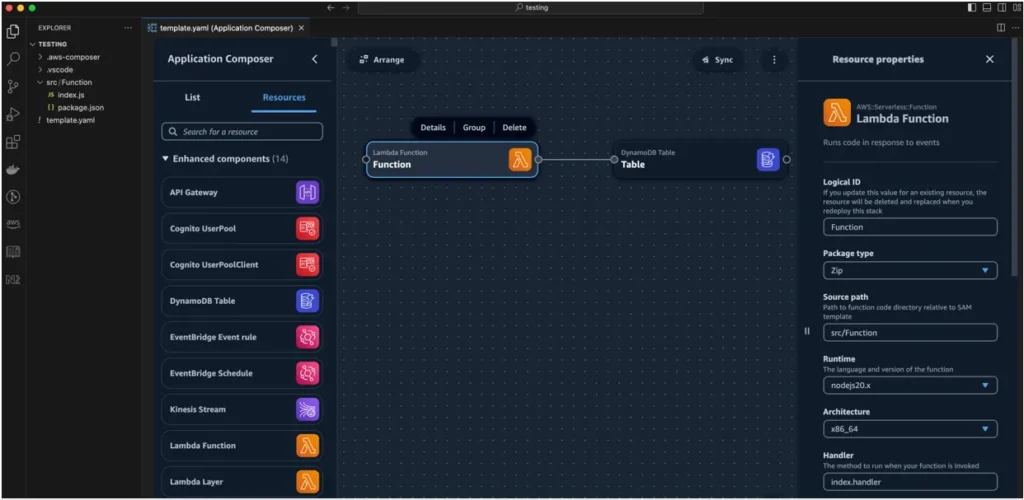The height and width of the screenshot is (500, 1024).
Task: Open the Package type dropdown
Action: click(910, 270)
